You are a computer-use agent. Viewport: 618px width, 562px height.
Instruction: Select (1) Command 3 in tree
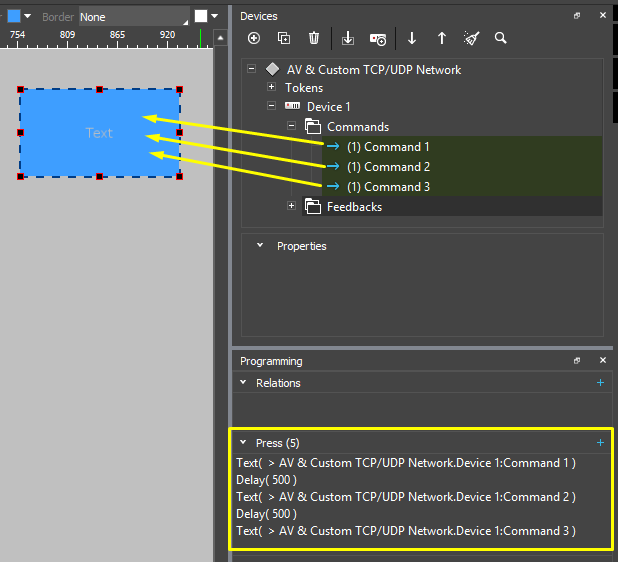(x=388, y=187)
